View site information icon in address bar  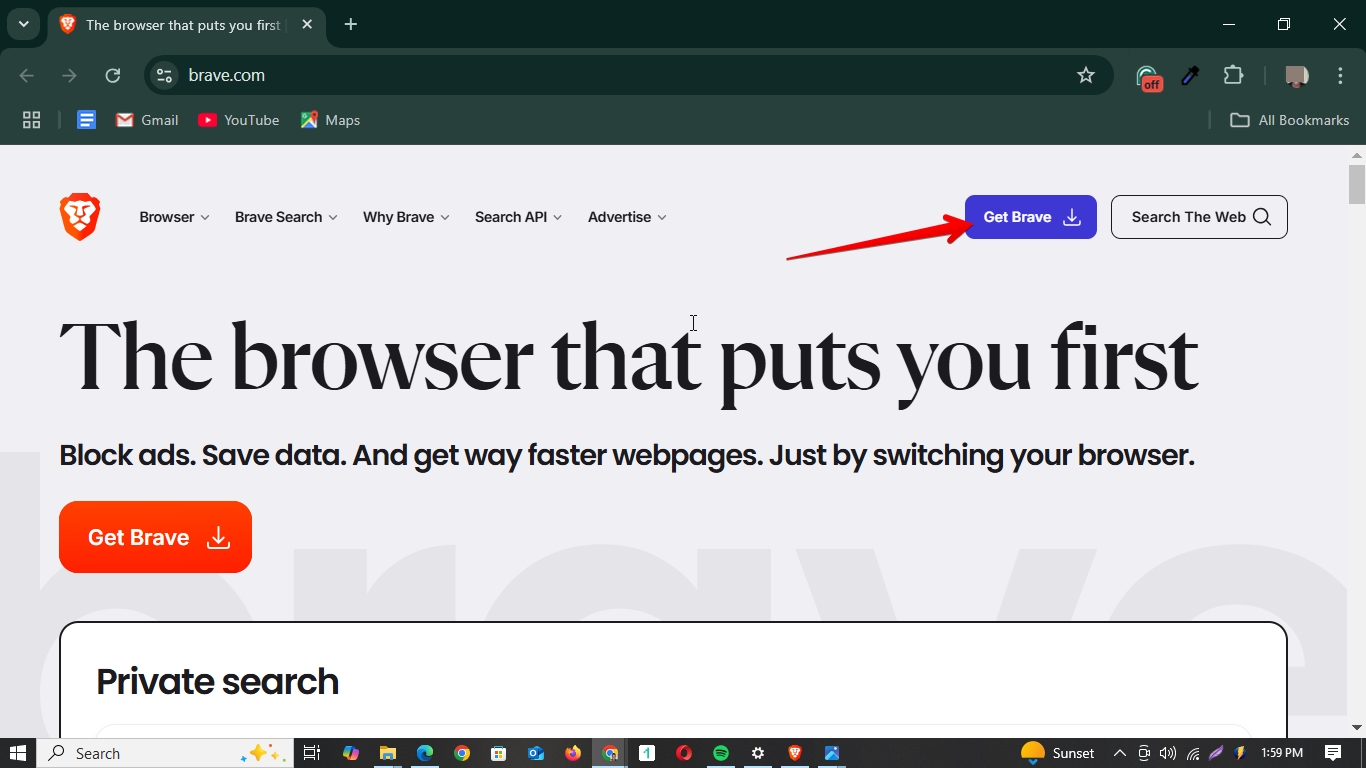coord(165,75)
